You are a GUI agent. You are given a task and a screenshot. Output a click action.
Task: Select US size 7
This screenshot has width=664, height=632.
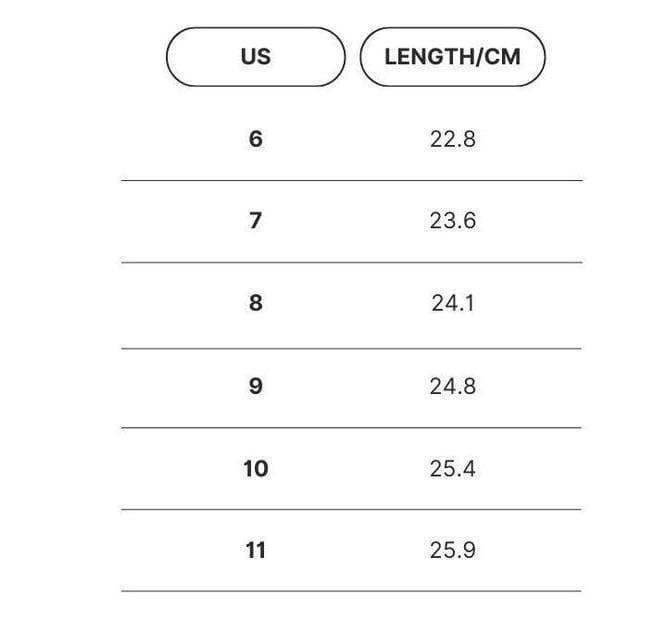pos(255,220)
